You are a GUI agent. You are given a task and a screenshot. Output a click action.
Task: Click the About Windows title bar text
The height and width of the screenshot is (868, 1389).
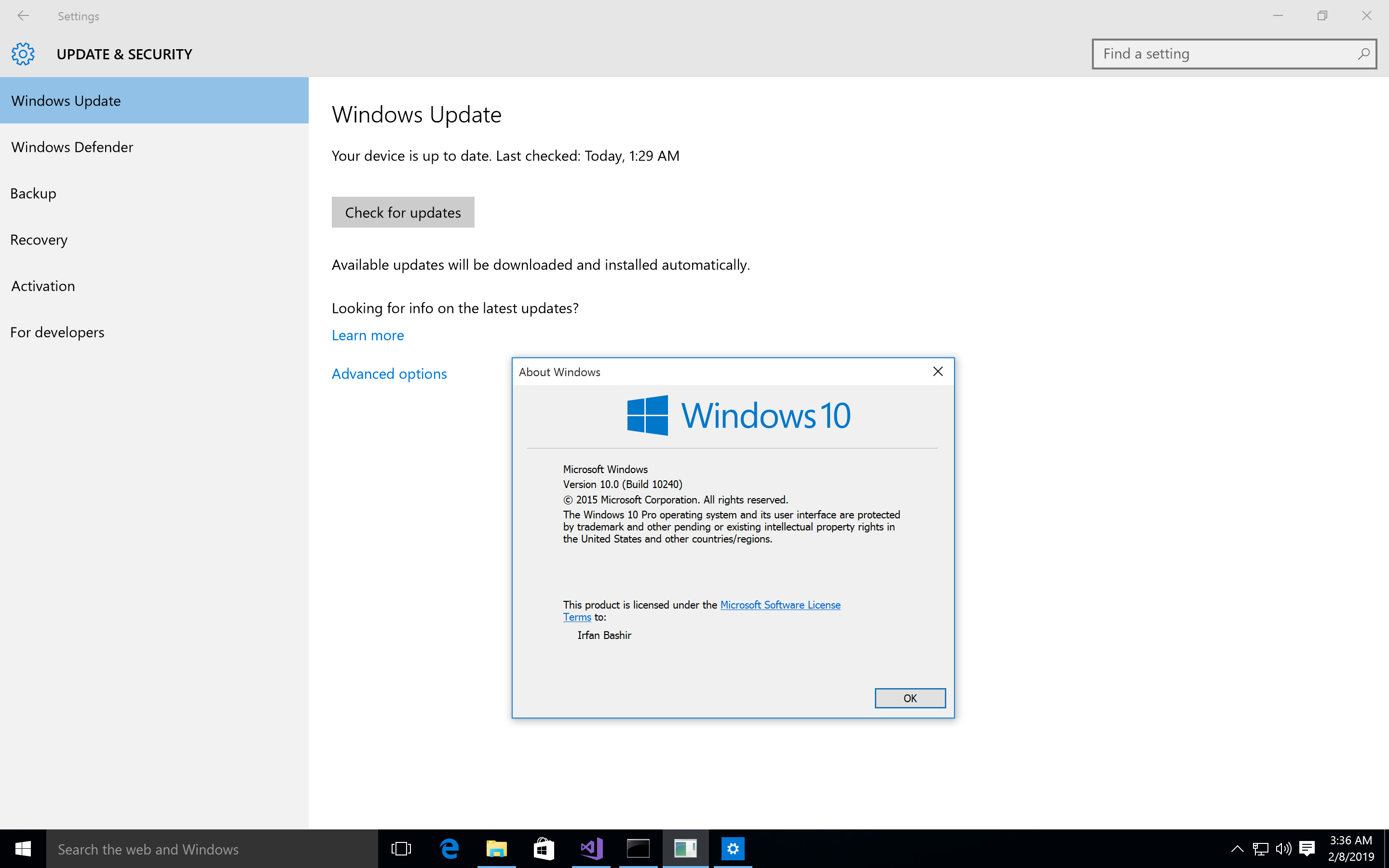point(559,372)
